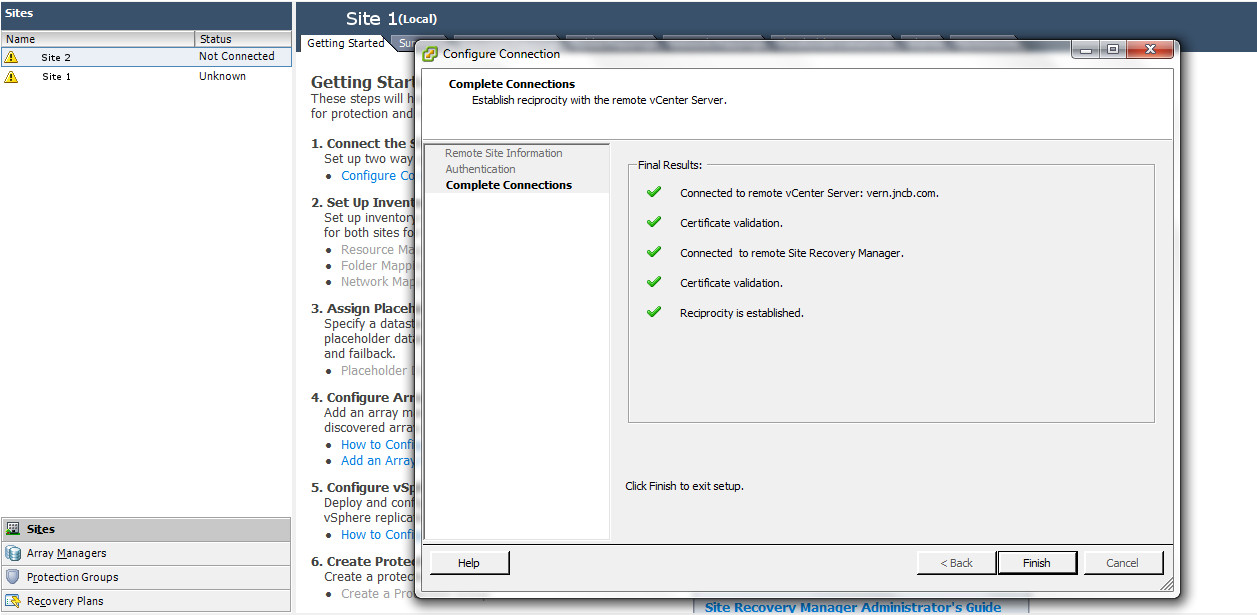Click text Connected to remote vCenter Server: vern.jncb.com
This screenshot has height=615, width=1257.
pyautogui.click(x=809, y=193)
